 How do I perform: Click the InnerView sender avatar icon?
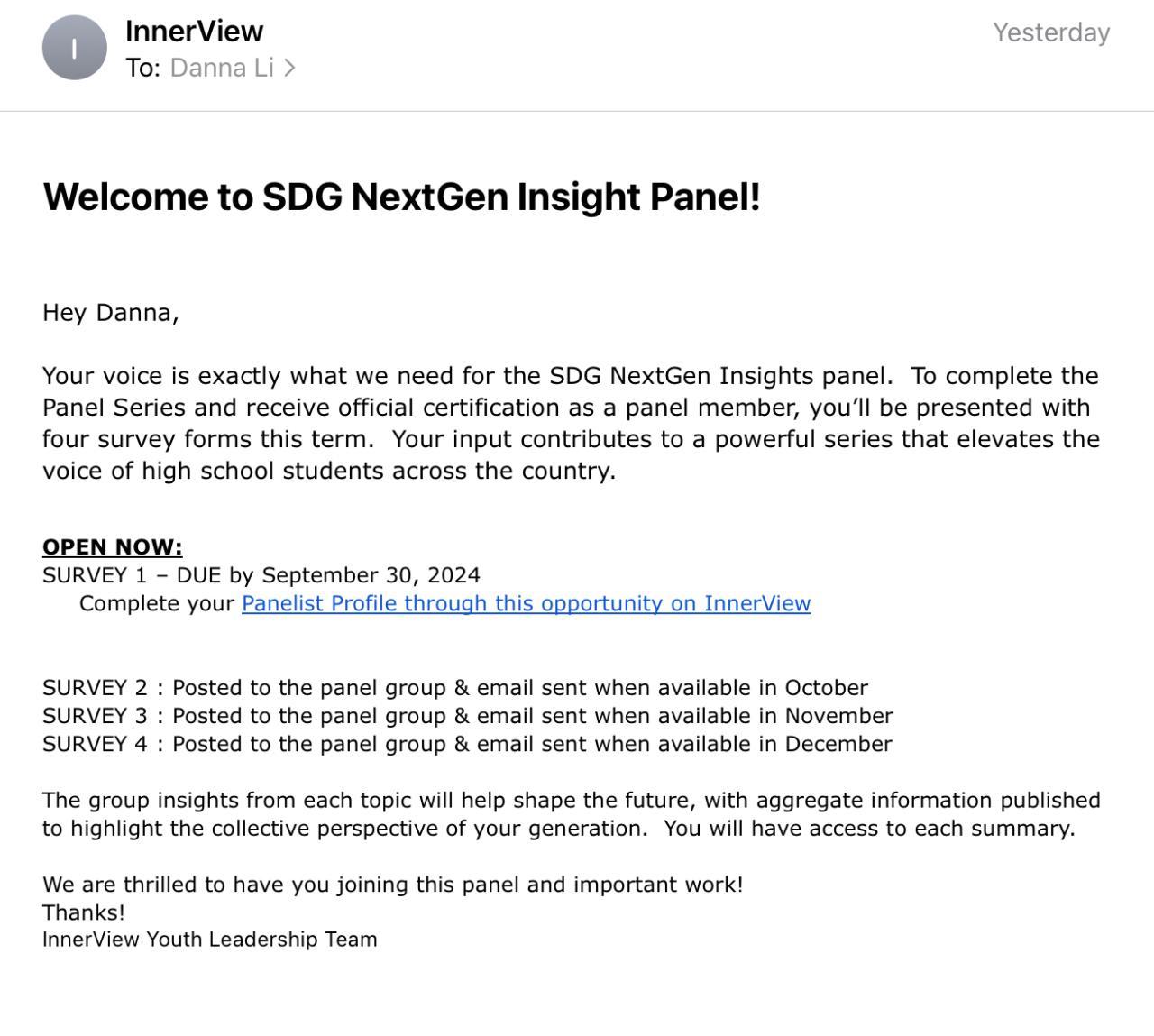[74, 48]
